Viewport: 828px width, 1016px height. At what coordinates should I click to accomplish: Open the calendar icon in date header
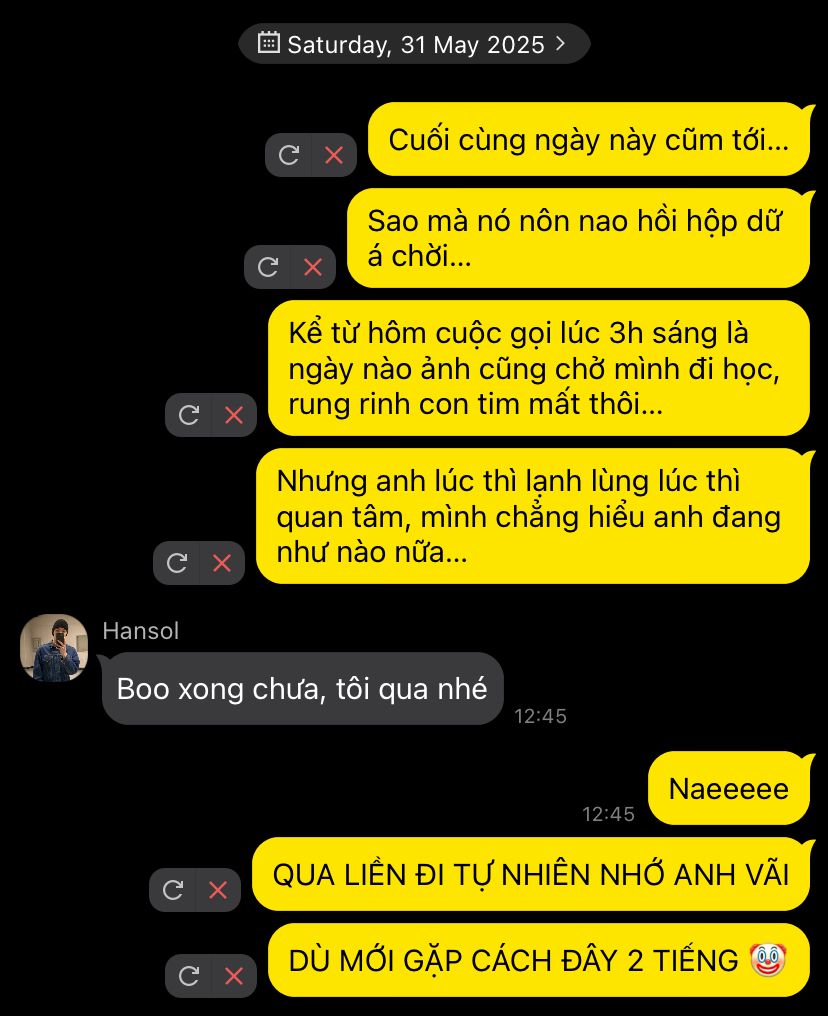point(268,43)
